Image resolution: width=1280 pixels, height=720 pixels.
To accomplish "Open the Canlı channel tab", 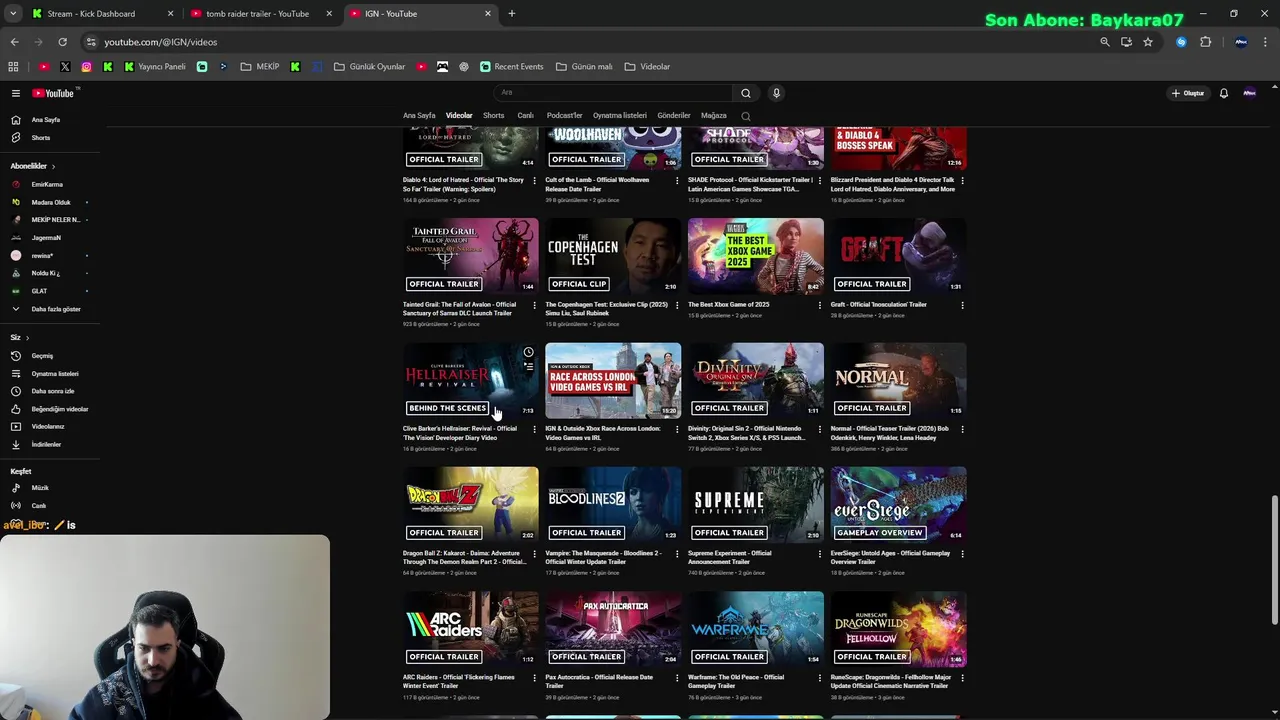I will (525, 116).
